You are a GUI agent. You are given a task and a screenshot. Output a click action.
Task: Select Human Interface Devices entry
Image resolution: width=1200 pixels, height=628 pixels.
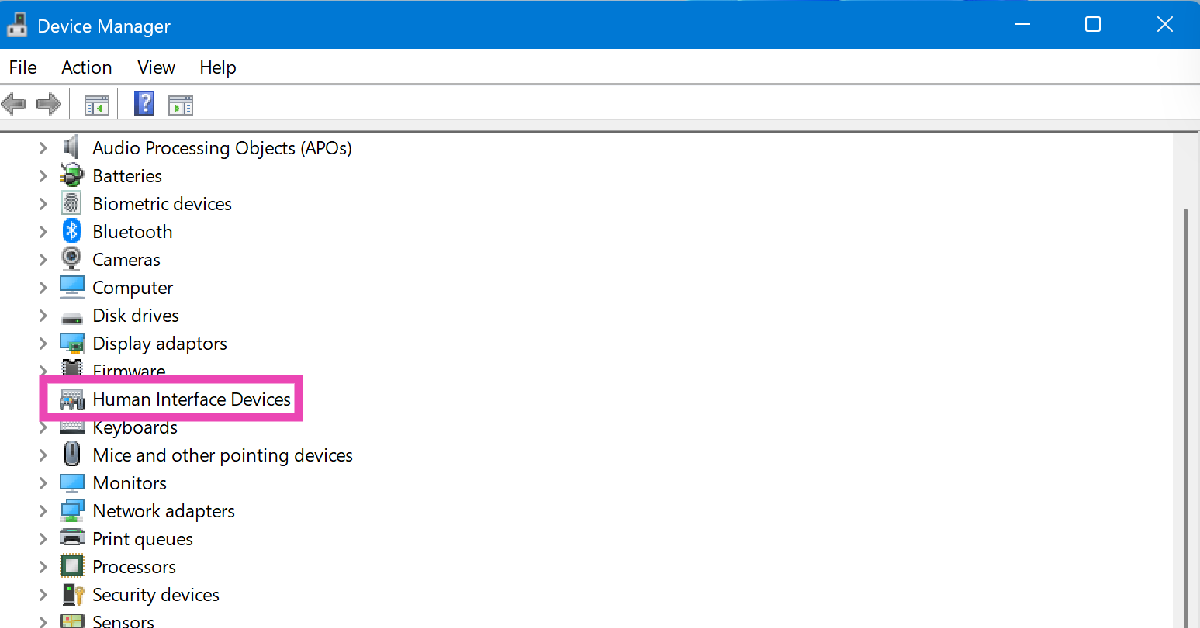point(191,399)
